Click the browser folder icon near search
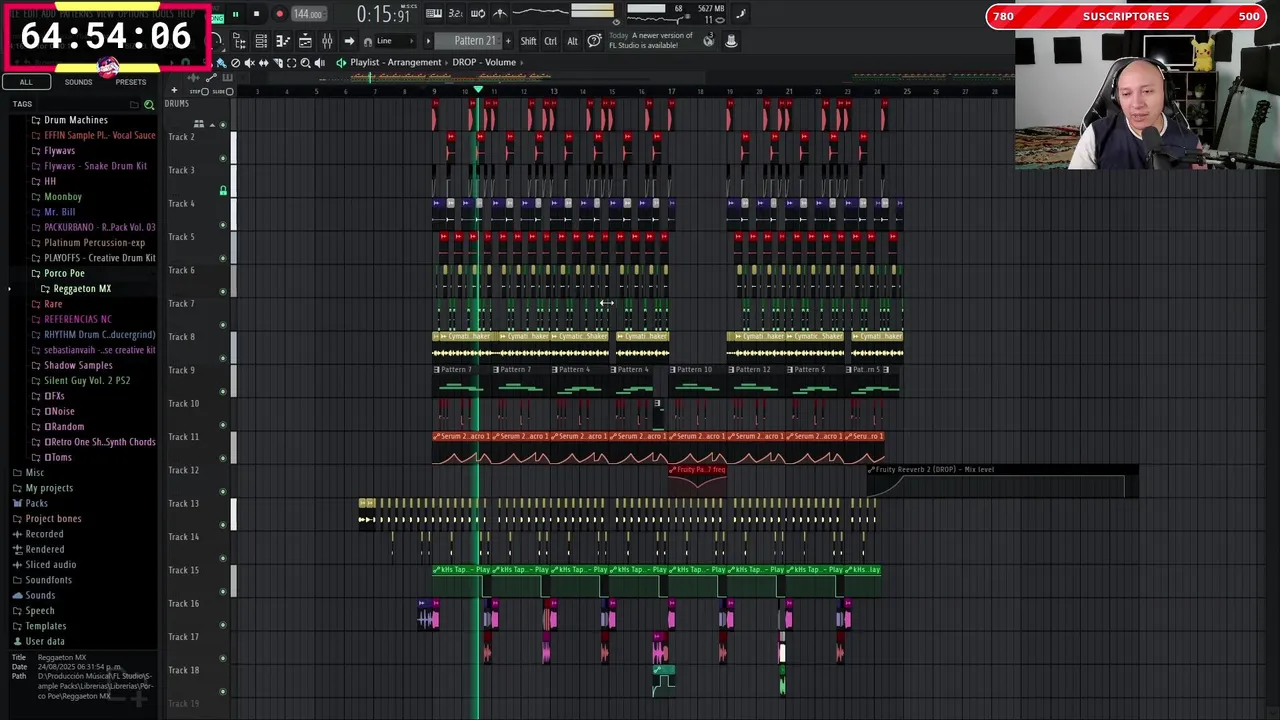Screen dimensions: 1280x720 pyautogui.click(x=134, y=104)
